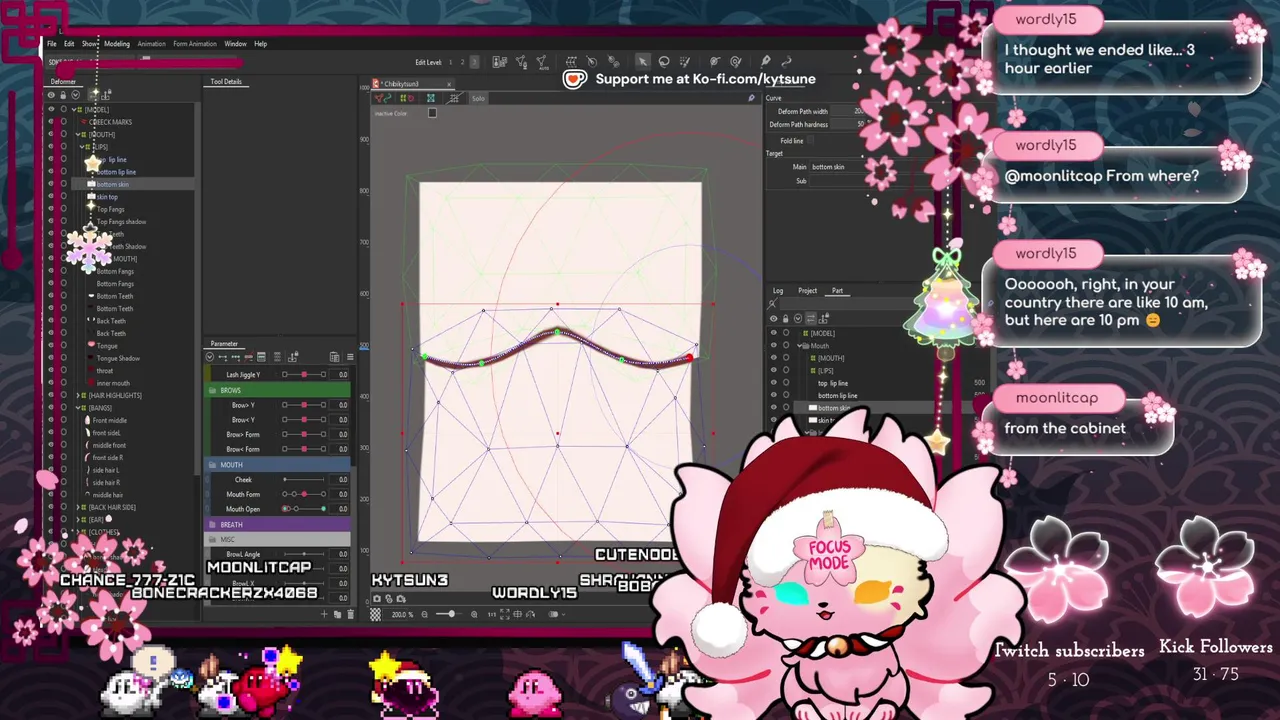Open the Modeling menu
Viewport: 1280px width, 720px height.
click(117, 44)
